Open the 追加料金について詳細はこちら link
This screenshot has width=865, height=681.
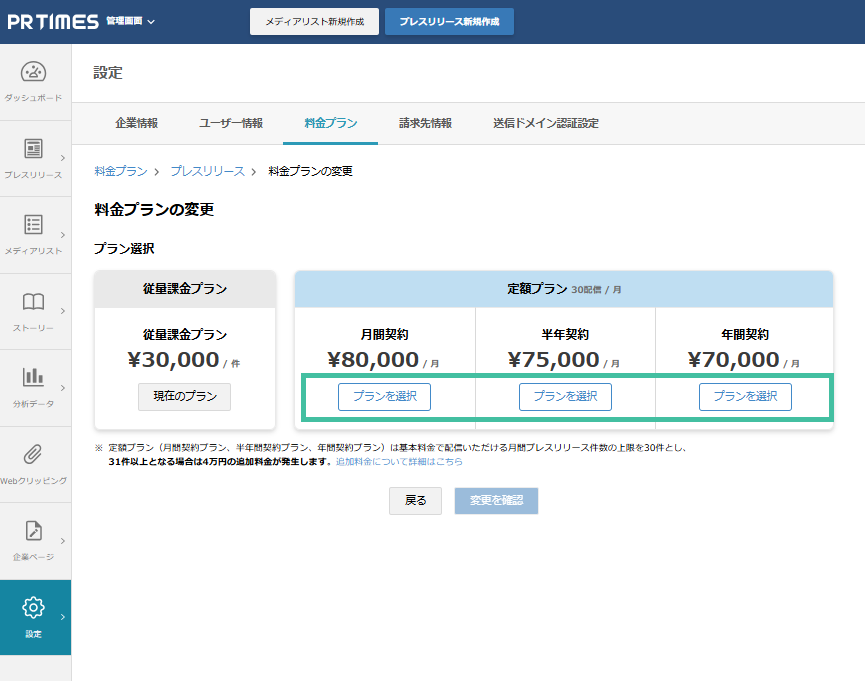pyautogui.click(x=399, y=462)
